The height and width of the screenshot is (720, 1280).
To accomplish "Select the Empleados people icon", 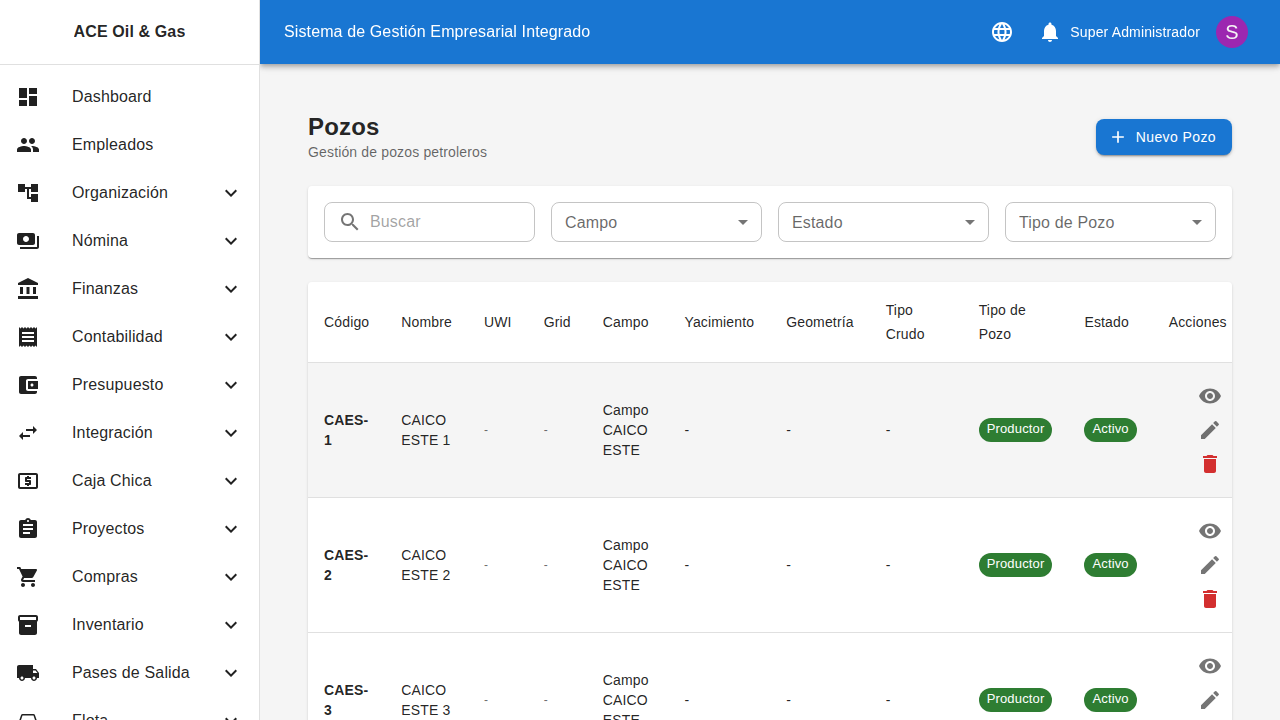I will [x=28, y=145].
